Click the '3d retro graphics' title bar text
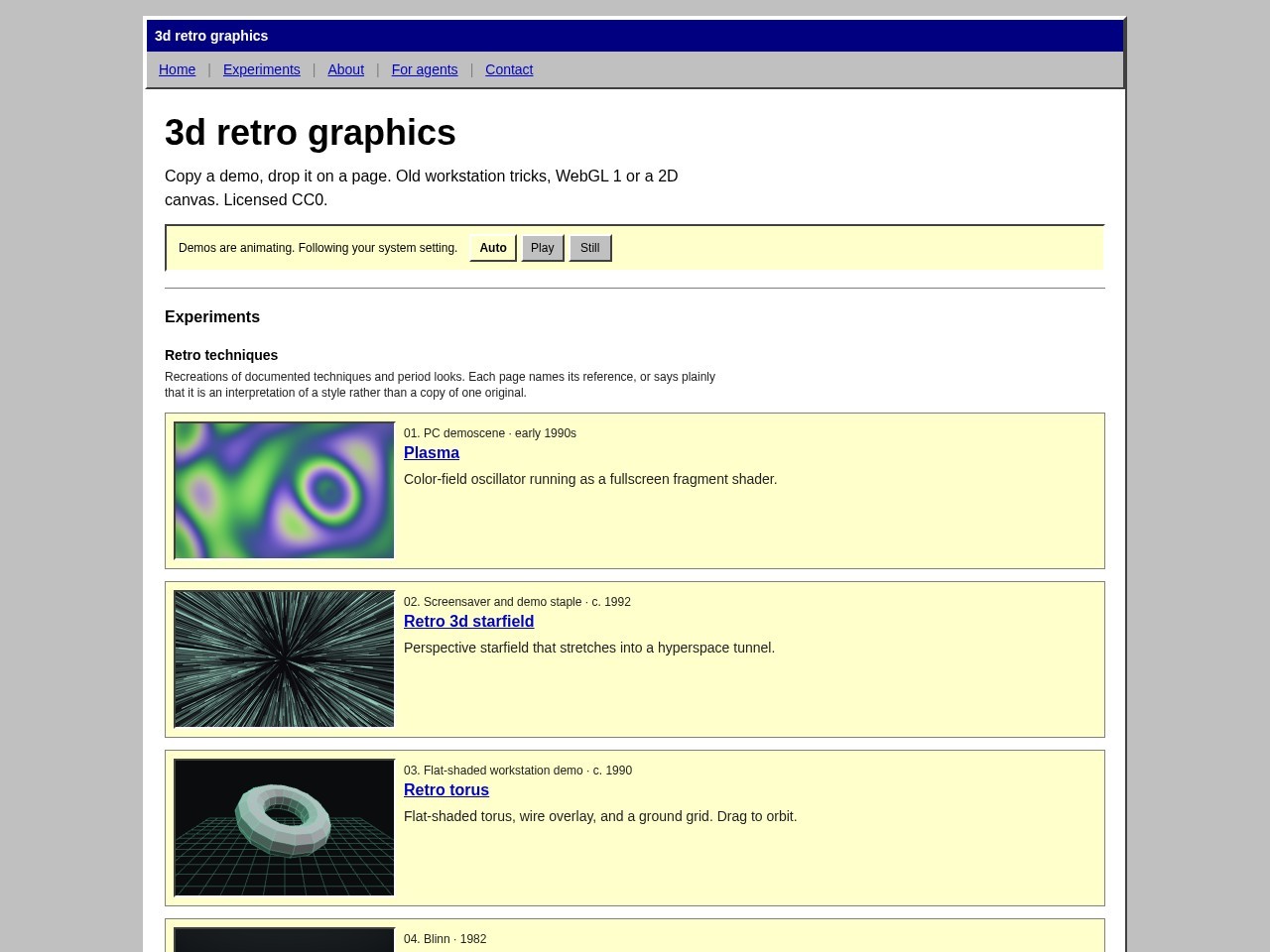 (x=211, y=36)
